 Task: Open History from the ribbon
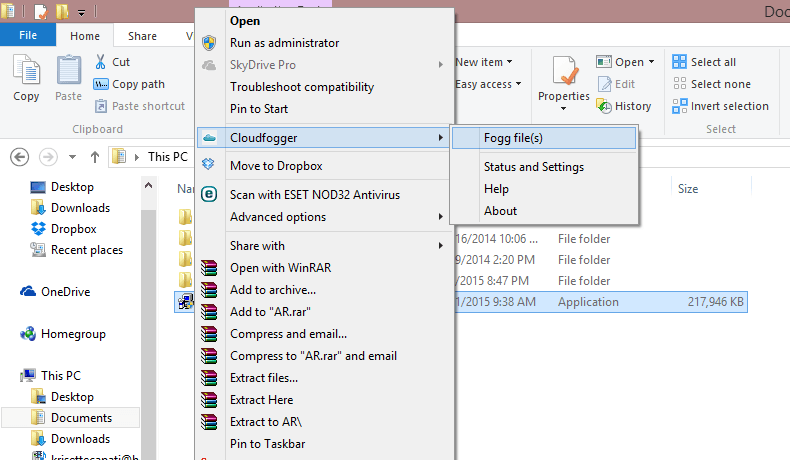click(624, 106)
